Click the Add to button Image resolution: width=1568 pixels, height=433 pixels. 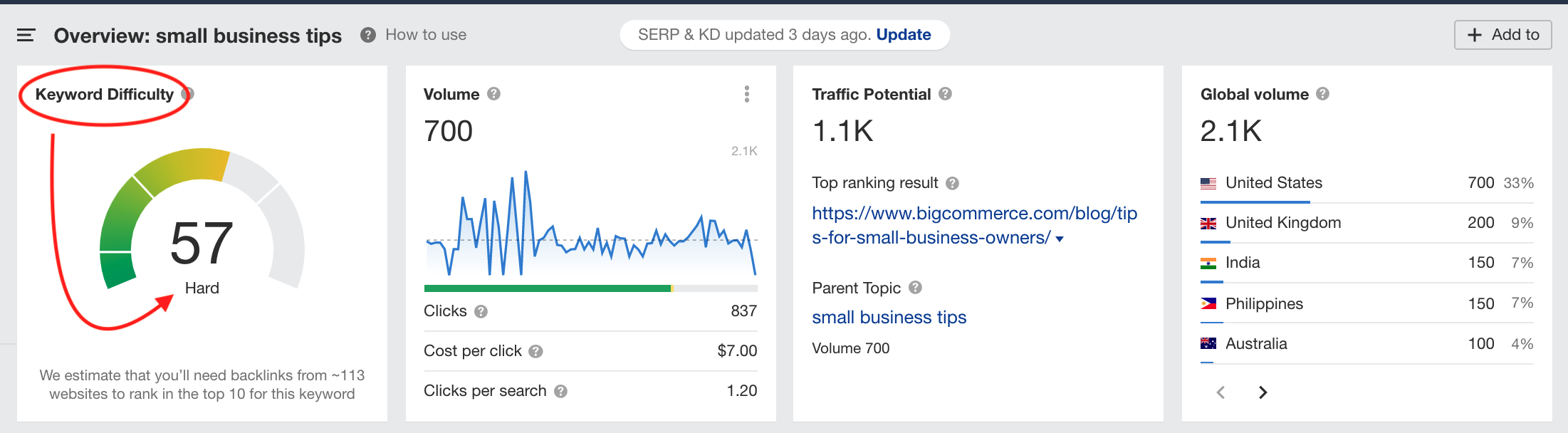click(1502, 34)
